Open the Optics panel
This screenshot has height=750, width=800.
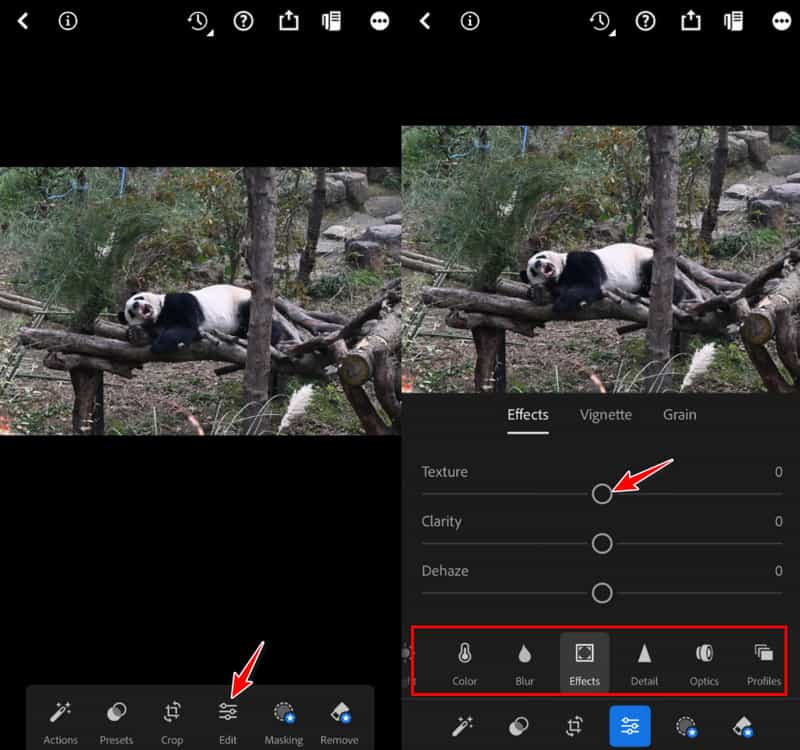[703, 660]
